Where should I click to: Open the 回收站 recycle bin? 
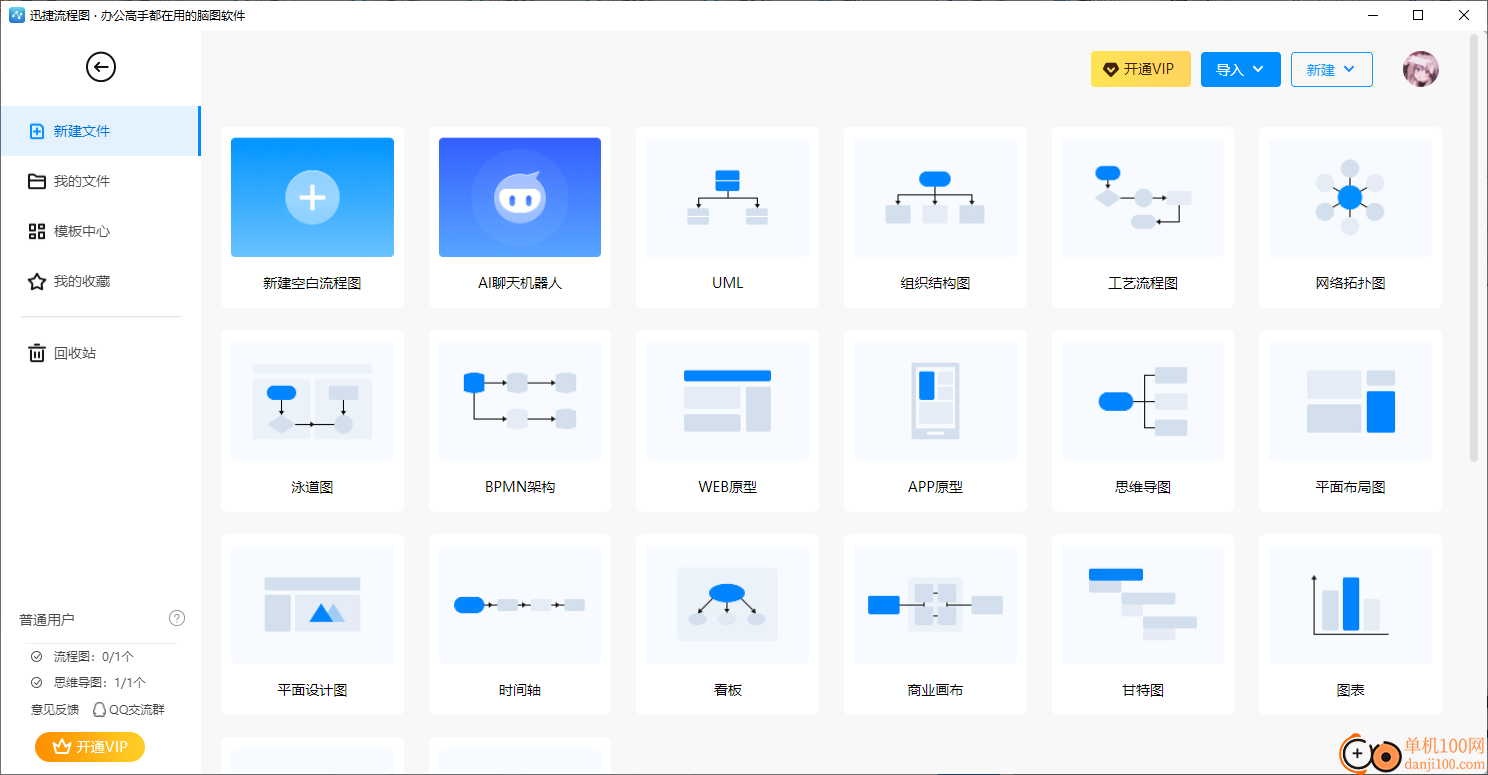point(100,353)
